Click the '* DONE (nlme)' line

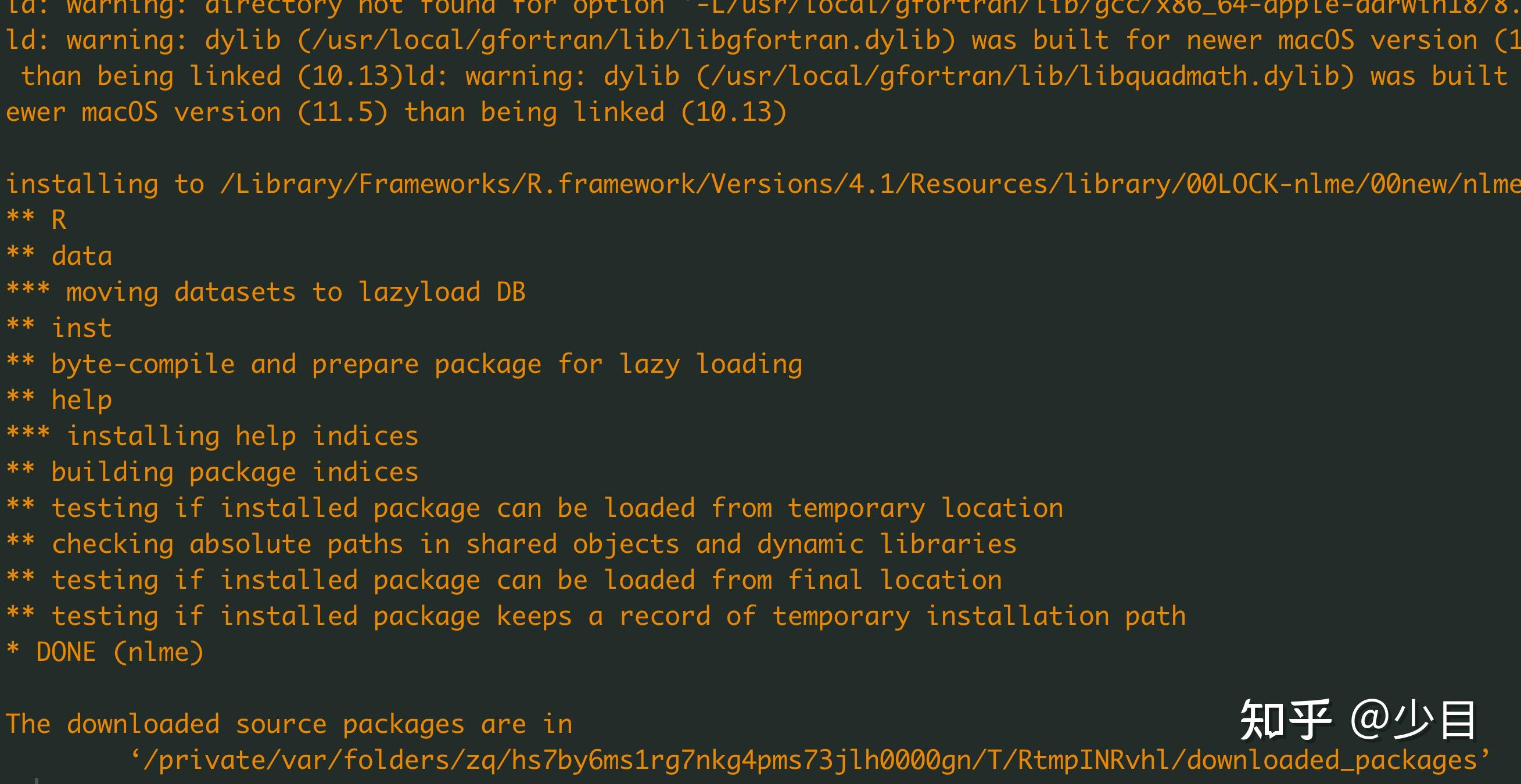tap(105, 652)
